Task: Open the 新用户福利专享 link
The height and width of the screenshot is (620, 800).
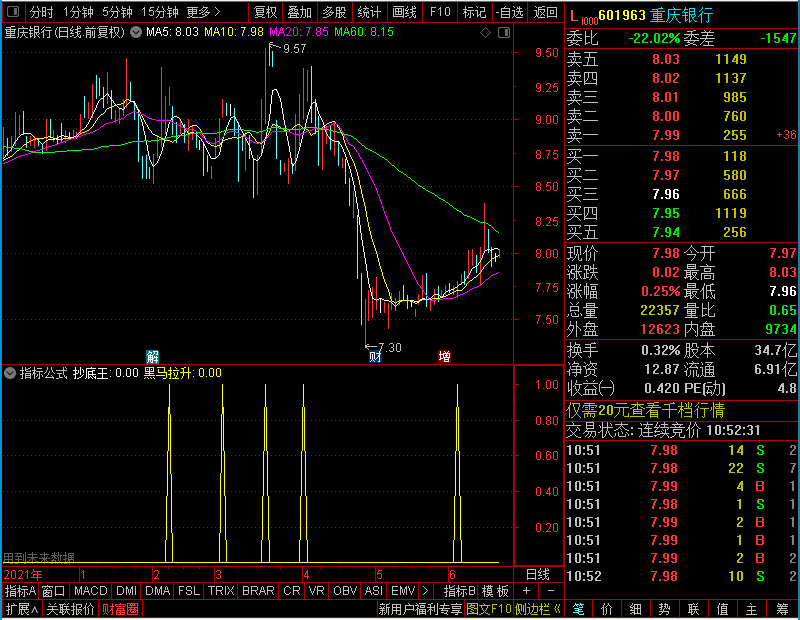Action: [420, 609]
